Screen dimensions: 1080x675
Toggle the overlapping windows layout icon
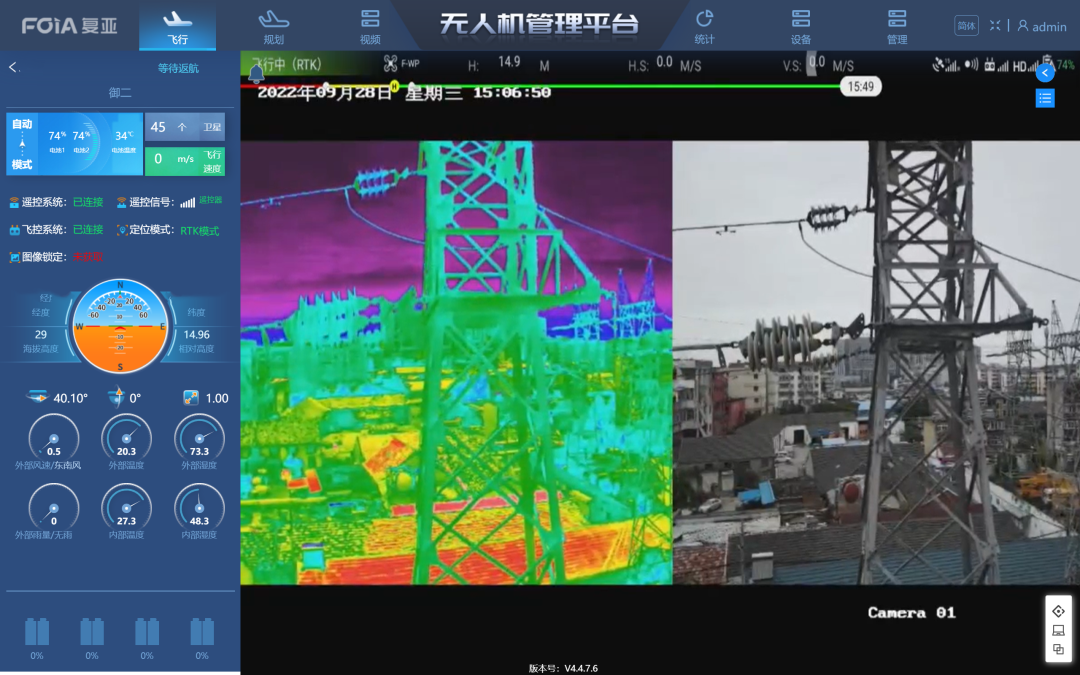[1058, 650]
